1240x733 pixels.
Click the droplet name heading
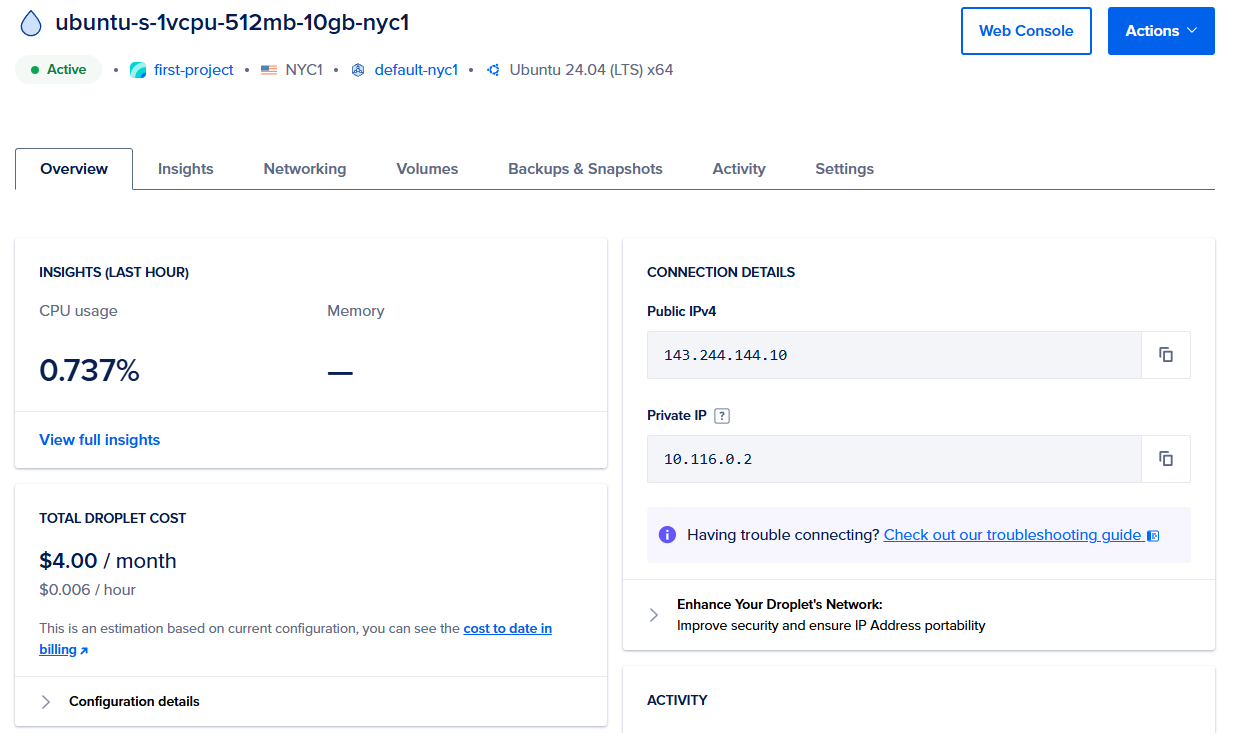click(232, 23)
